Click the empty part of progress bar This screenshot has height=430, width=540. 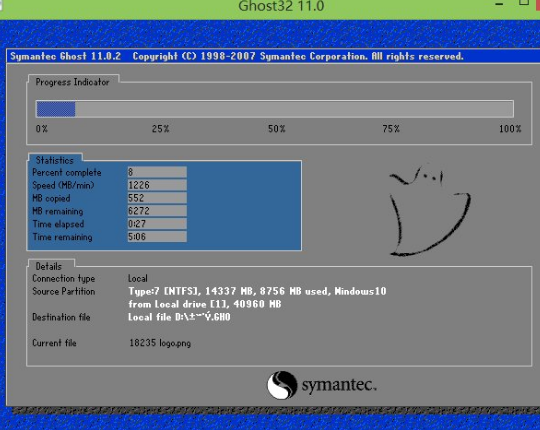pyautogui.click(x=294, y=109)
